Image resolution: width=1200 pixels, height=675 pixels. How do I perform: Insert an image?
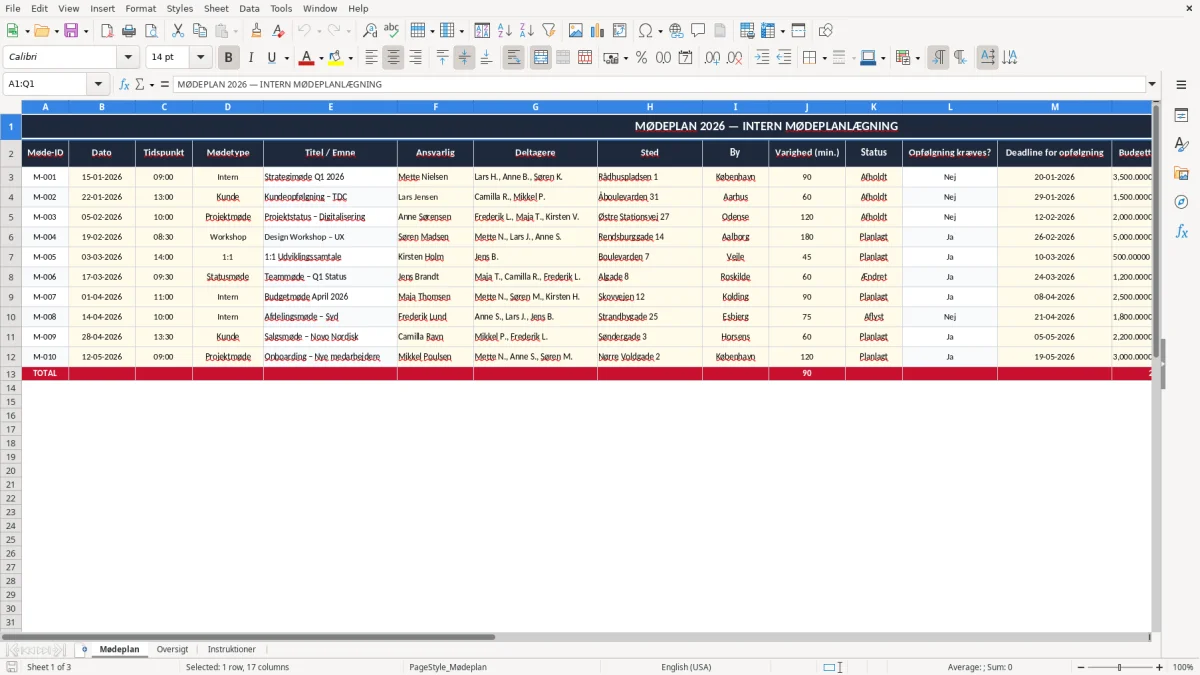[x=576, y=31]
